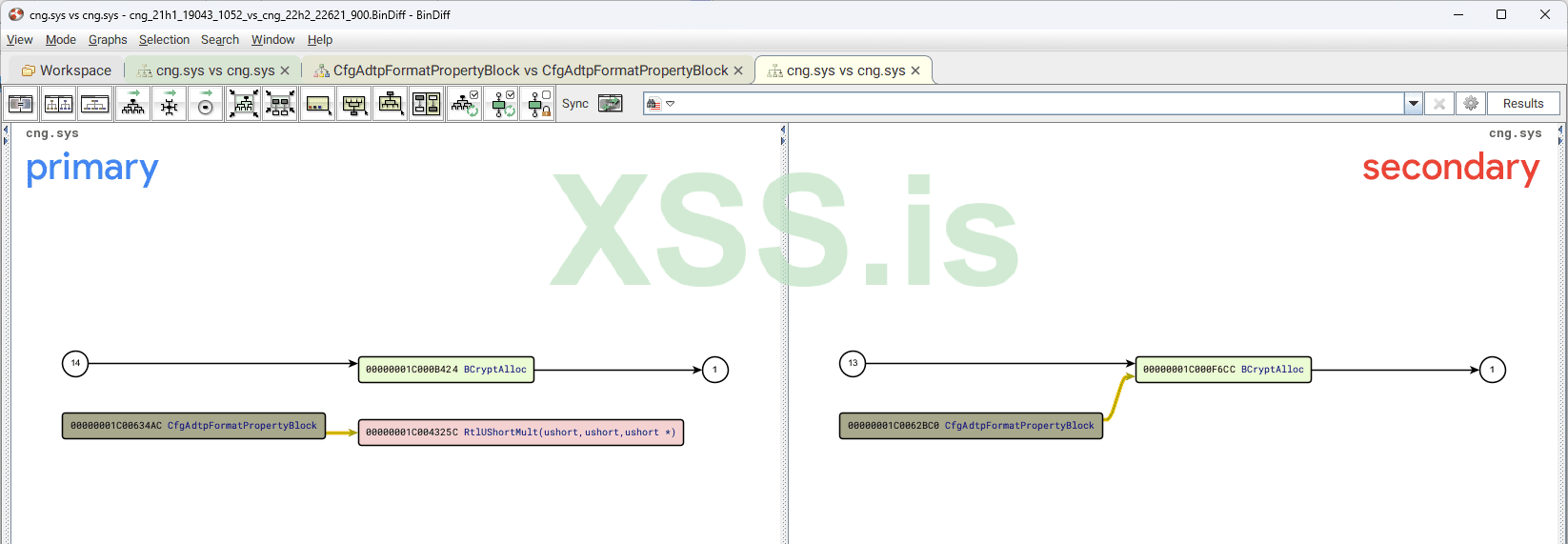1568x544 pixels.
Task: Toggle automatic layouting checkbox icon
Action: (464, 104)
